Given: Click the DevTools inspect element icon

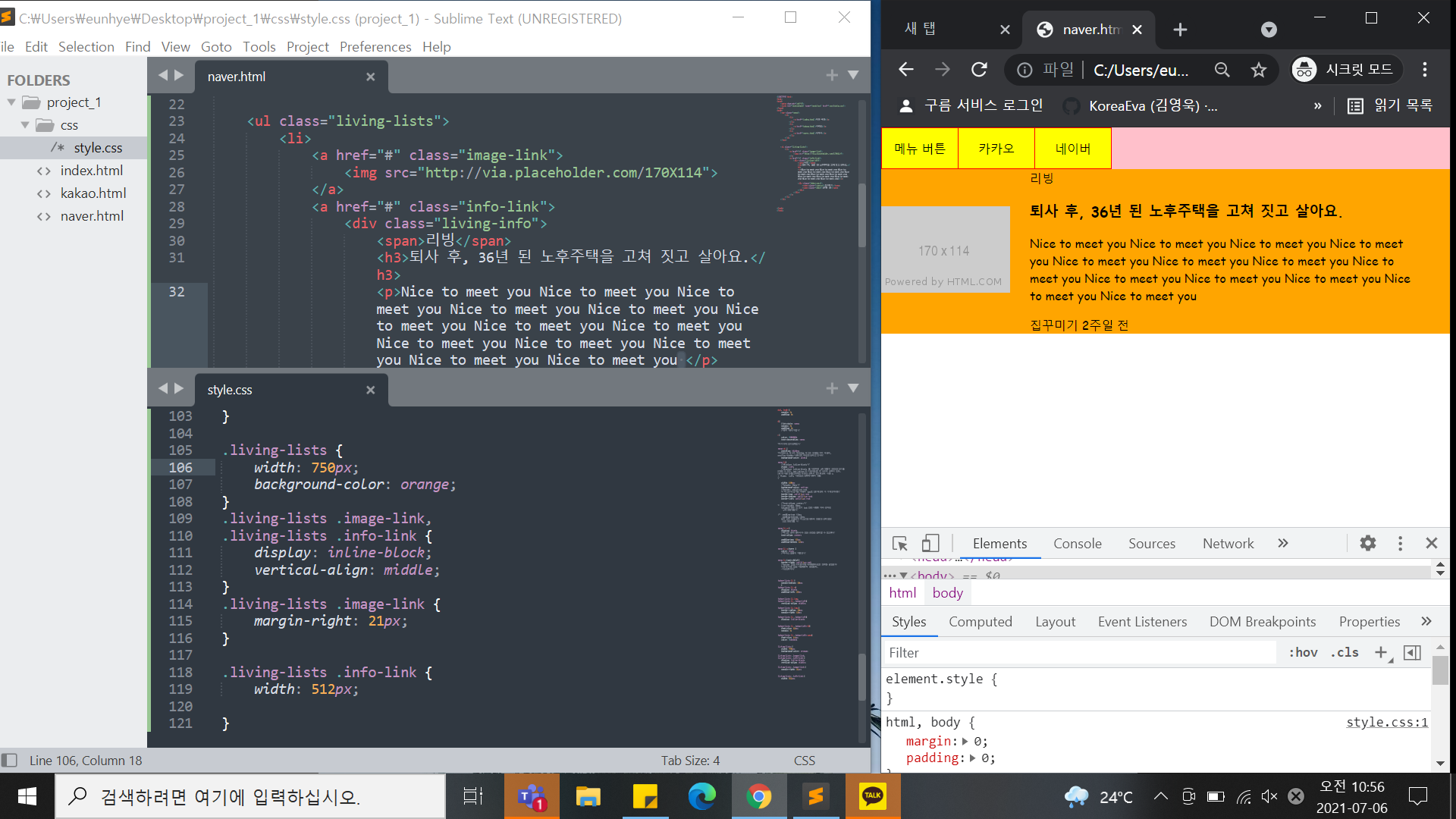Looking at the screenshot, I should pos(900,544).
